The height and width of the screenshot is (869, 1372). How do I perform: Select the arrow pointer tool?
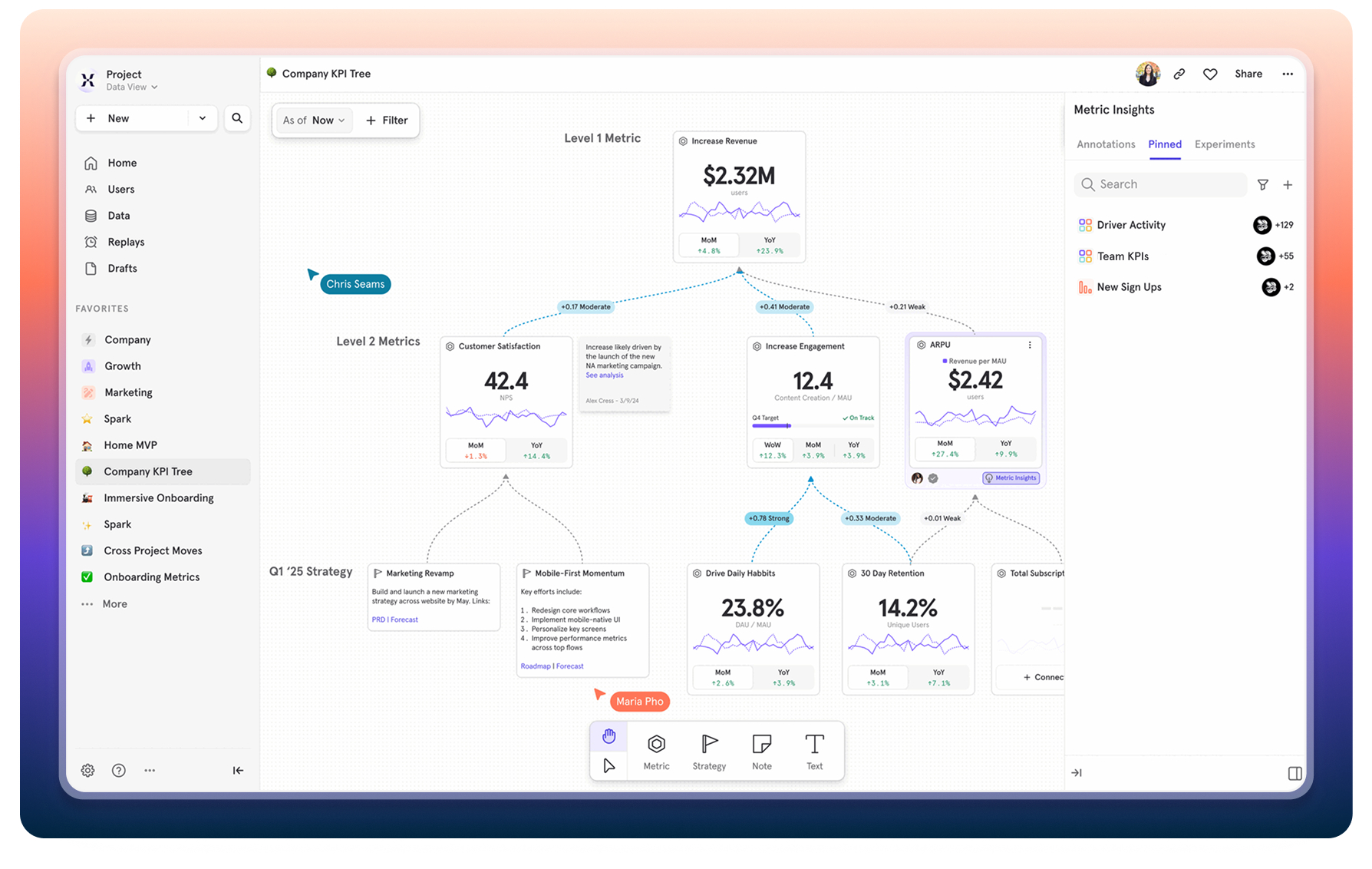608,766
